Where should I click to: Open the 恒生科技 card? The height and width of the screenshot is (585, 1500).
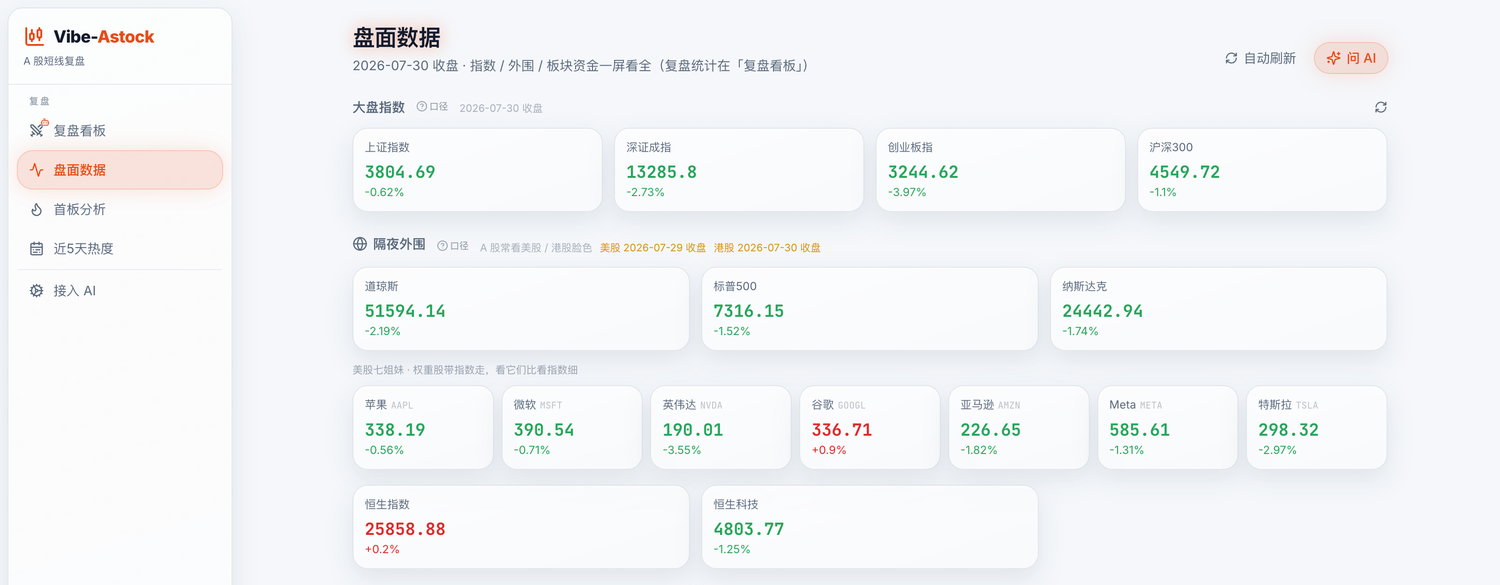click(x=870, y=527)
